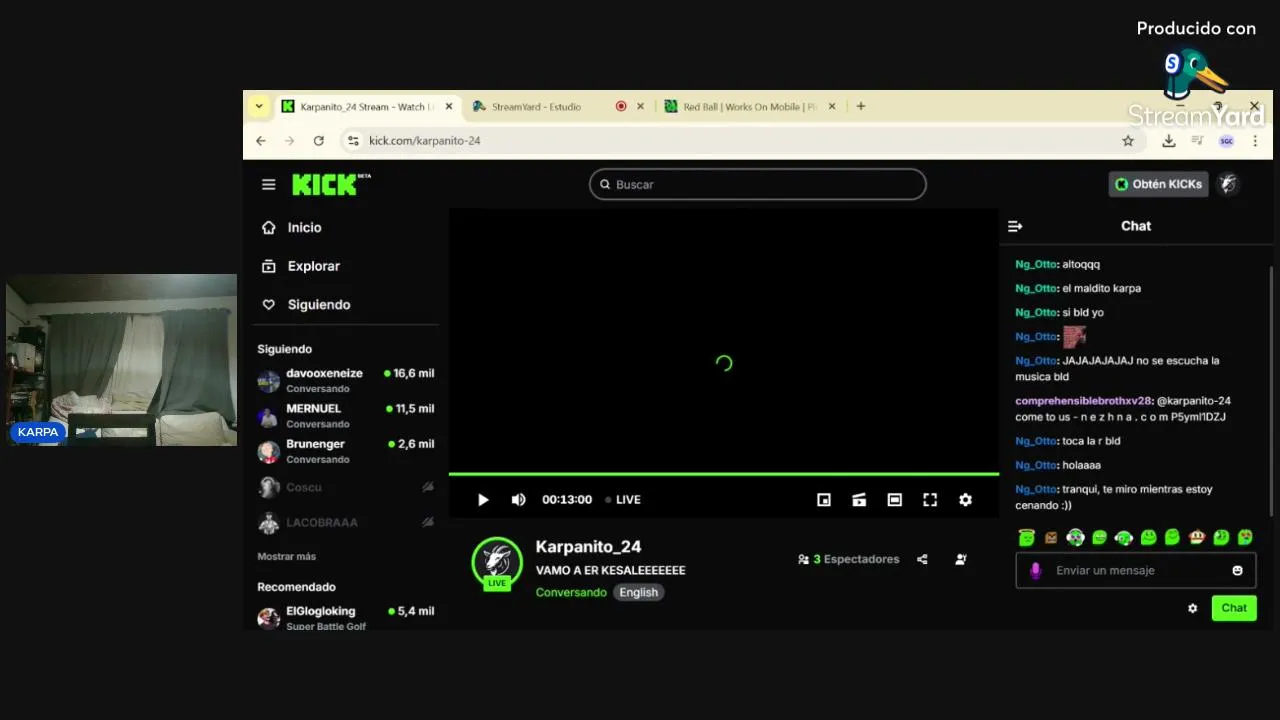Open the Kick hamburger sidebar menu
The width and height of the screenshot is (1280, 720).
268,184
